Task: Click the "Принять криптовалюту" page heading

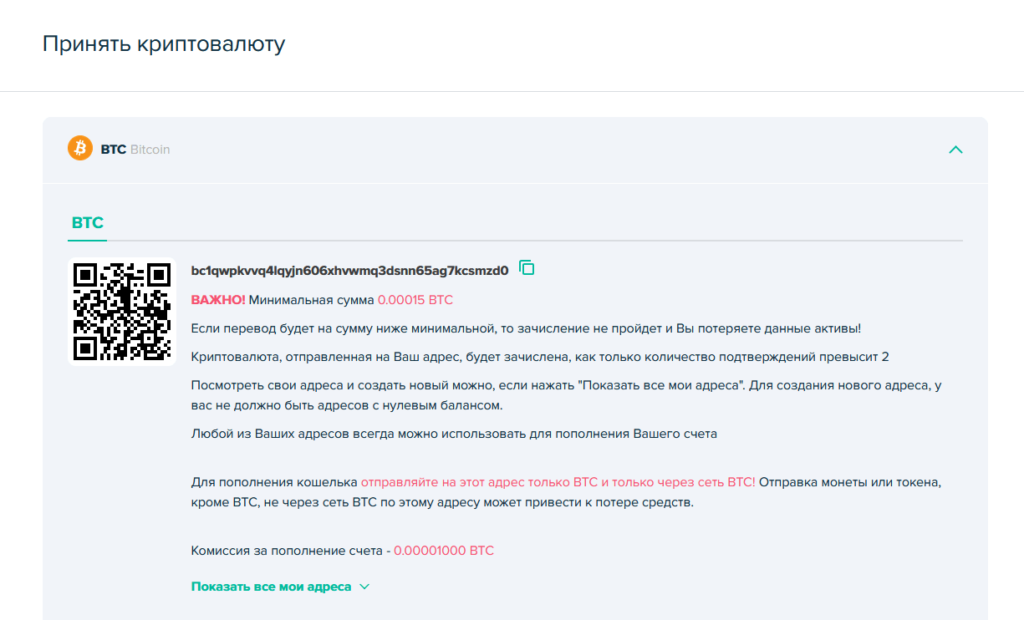Action: coord(163,44)
